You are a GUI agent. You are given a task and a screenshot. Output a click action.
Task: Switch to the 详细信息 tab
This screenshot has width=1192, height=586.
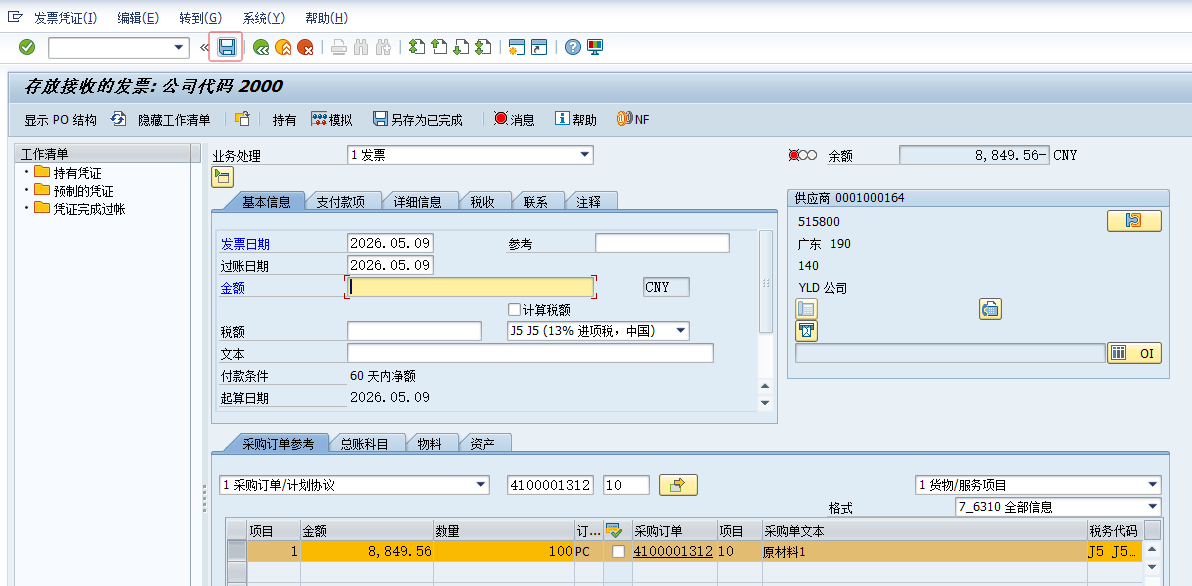pos(417,202)
